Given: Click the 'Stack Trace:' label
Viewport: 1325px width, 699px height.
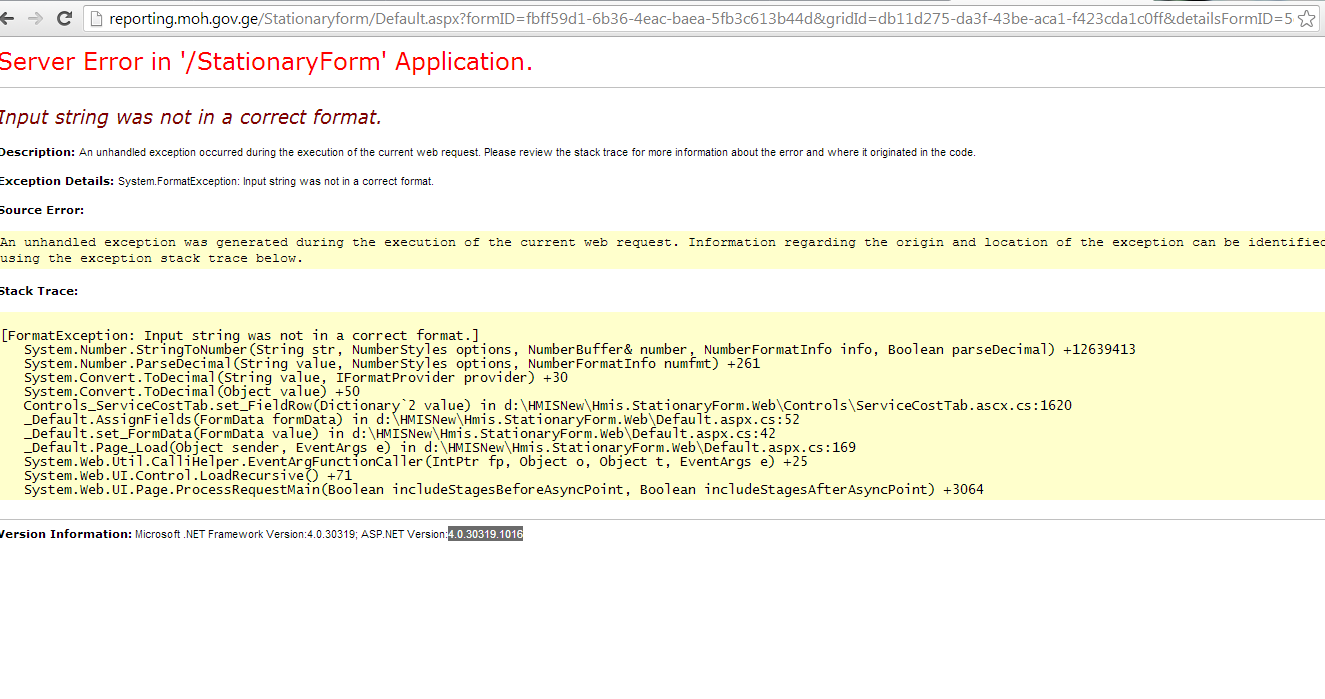Looking at the screenshot, I should (x=39, y=291).
